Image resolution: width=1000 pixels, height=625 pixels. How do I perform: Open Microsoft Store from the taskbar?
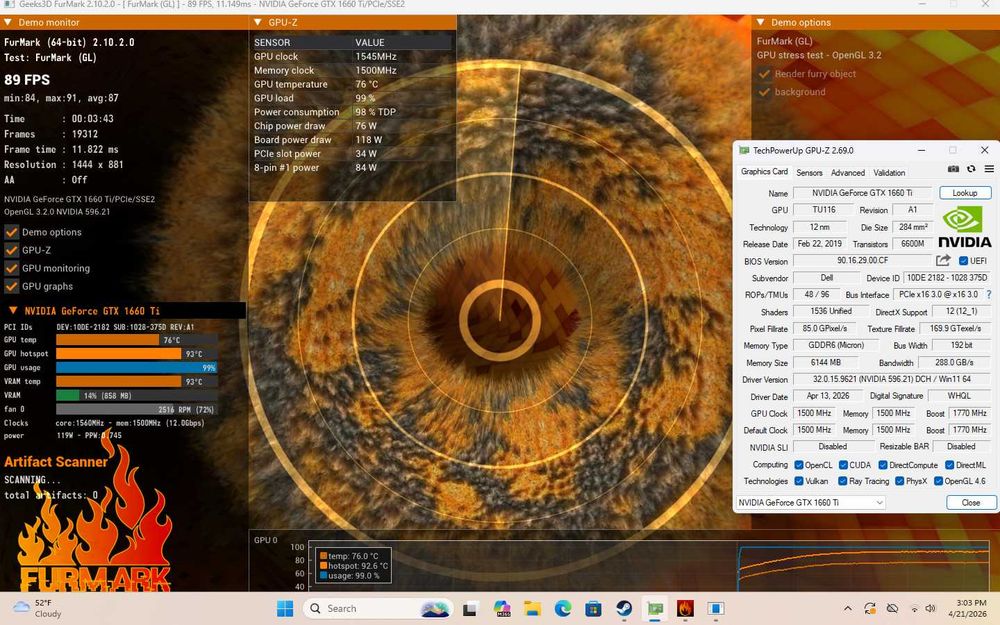(593, 609)
